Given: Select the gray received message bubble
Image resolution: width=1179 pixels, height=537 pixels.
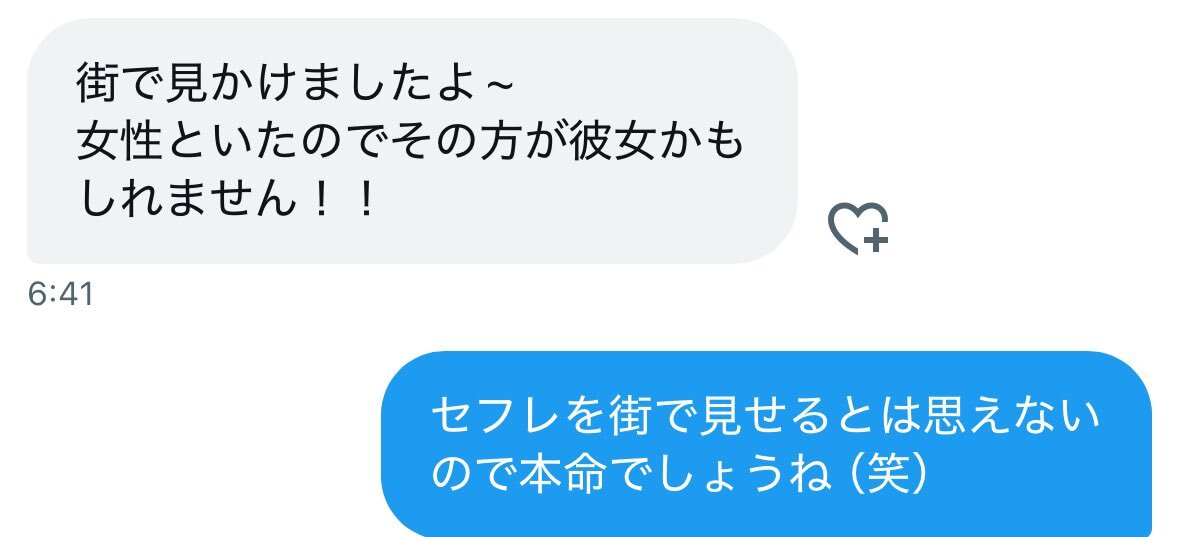Looking at the screenshot, I should (412, 141).
